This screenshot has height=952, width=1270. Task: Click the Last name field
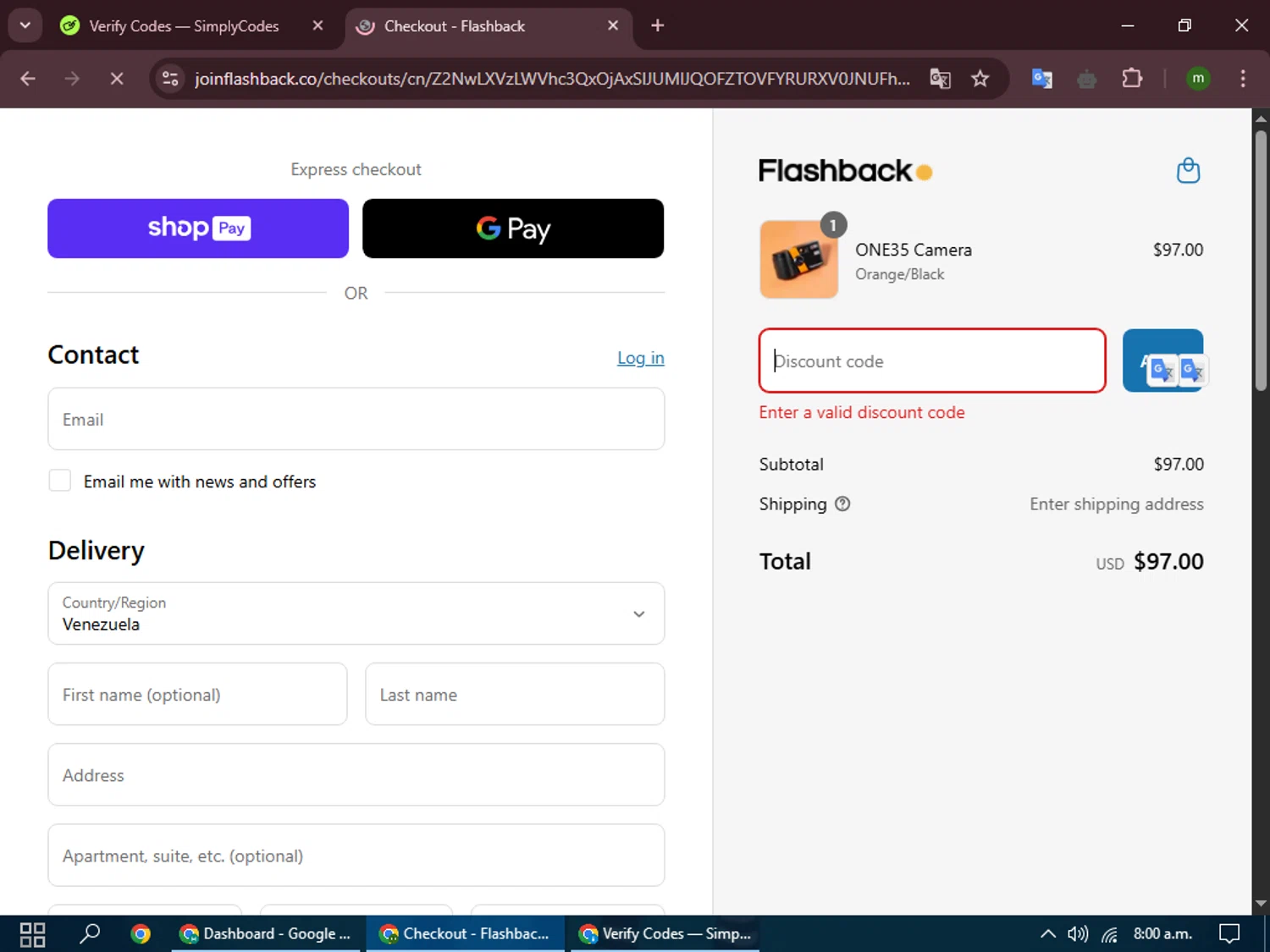[x=515, y=694]
